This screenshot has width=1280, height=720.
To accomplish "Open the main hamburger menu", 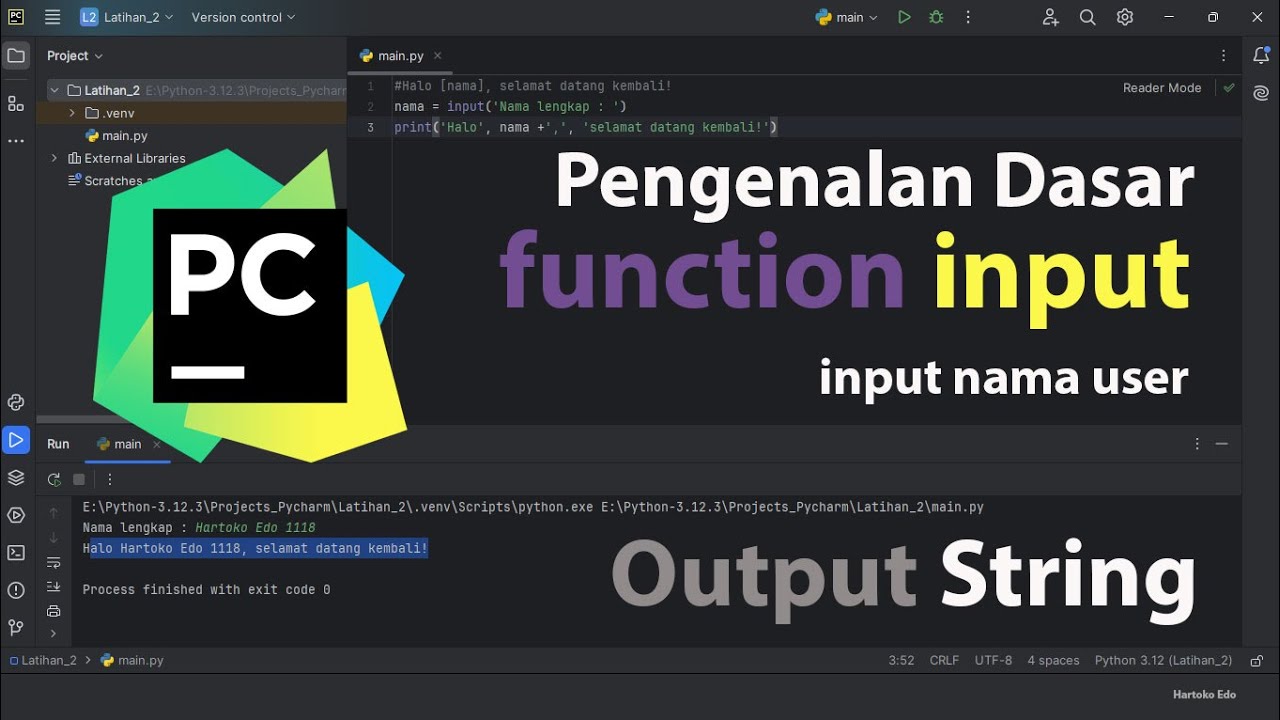I will (x=53, y=17).
